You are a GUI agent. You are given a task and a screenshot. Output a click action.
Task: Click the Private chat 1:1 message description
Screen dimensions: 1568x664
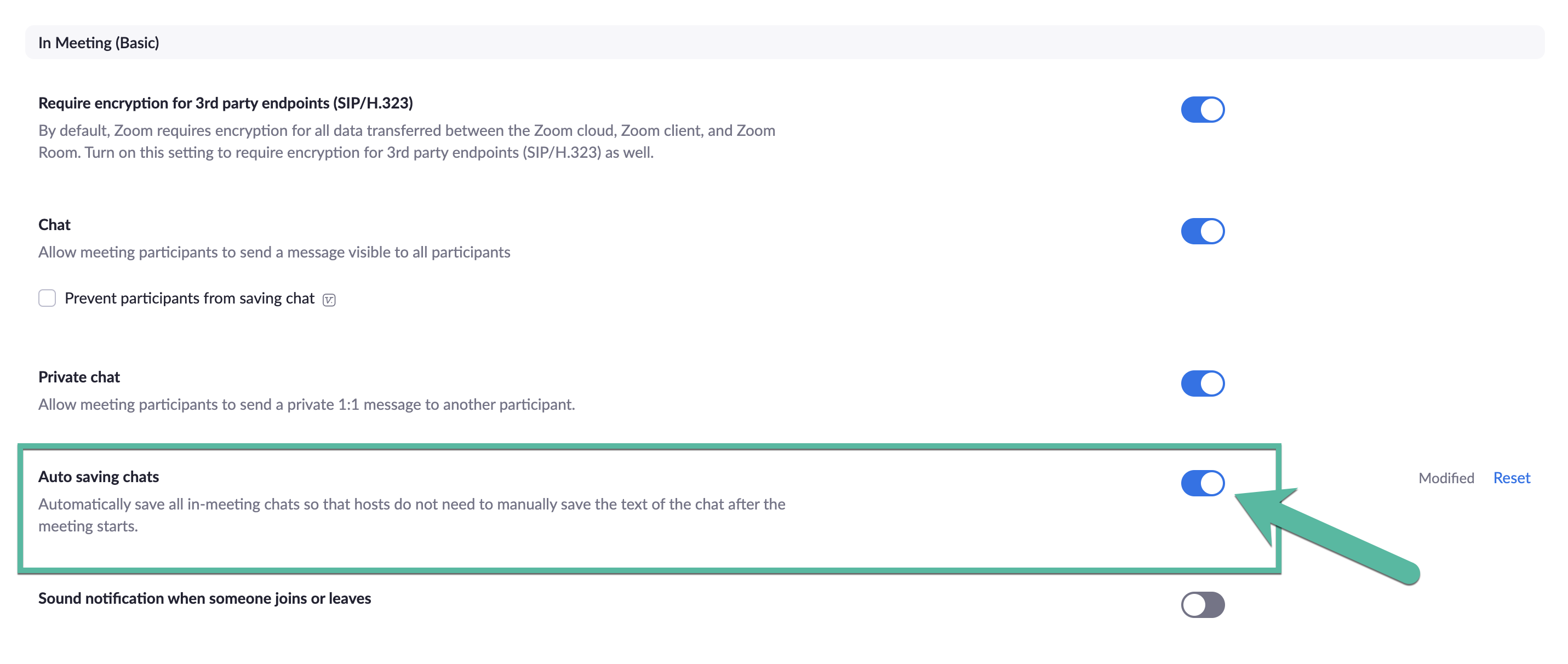(306, 404)
